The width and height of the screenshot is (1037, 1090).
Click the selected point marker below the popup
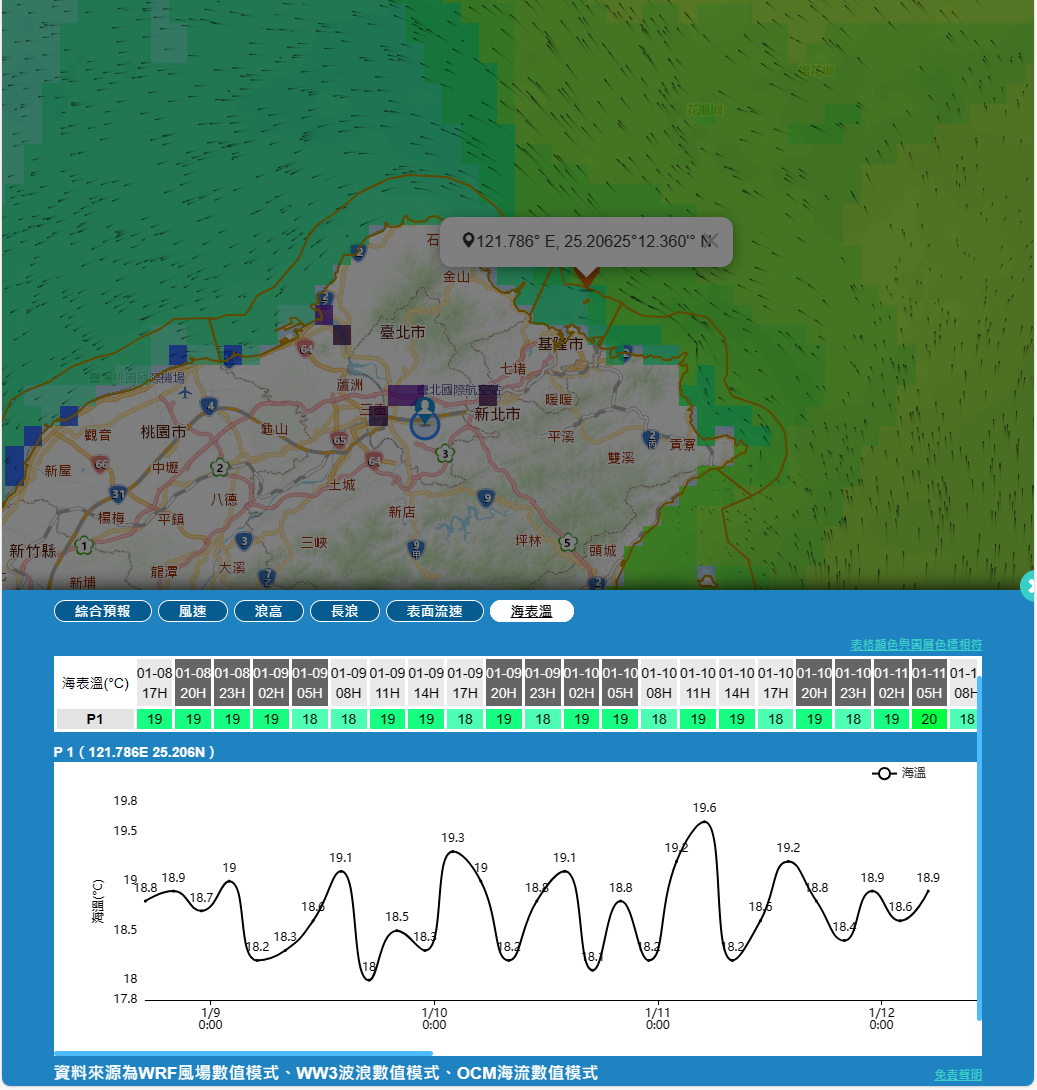pyautogui.click(x=587, y=275)
